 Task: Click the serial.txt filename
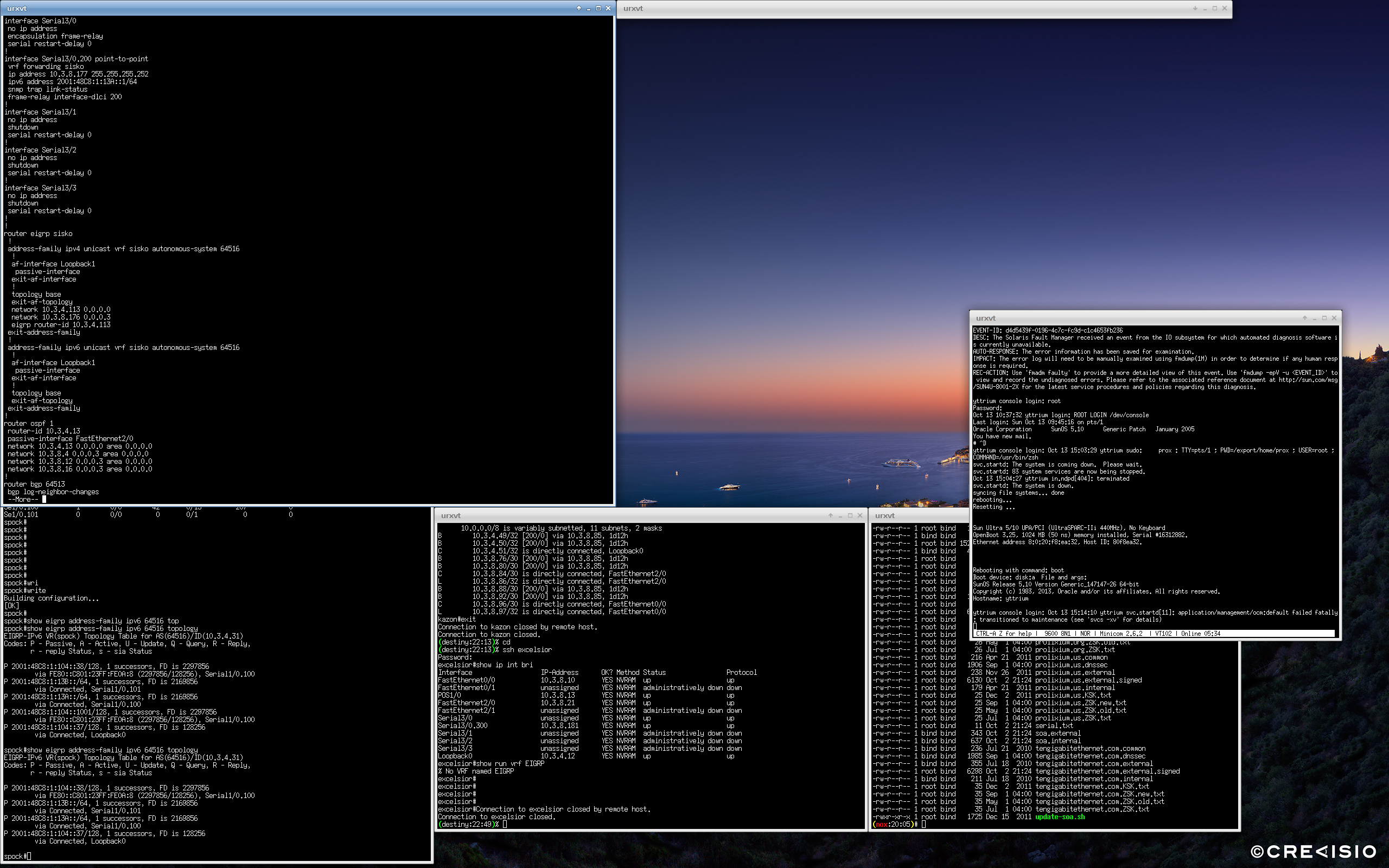(x=1054, y=726)
